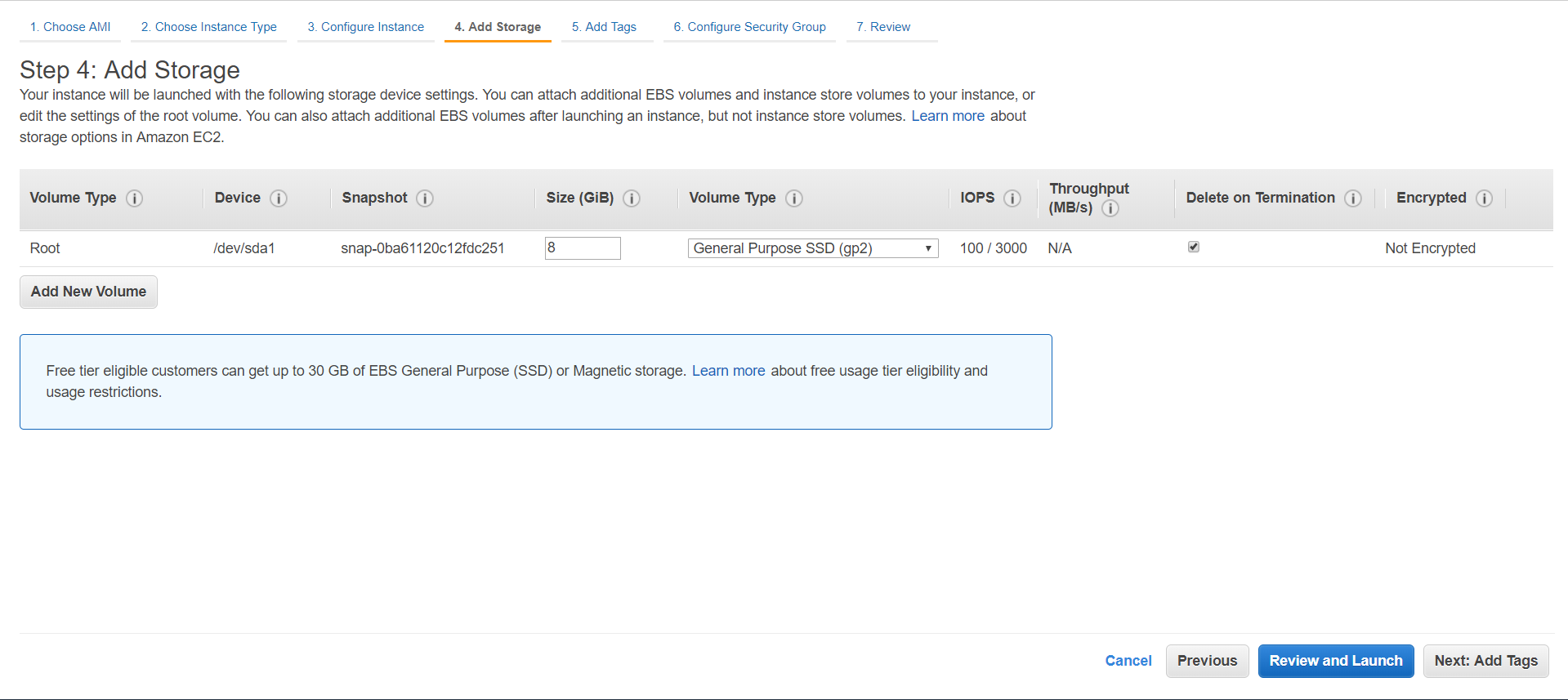Click Cancel link at the bottom
1568x700 pixels.
[1128, 661]
